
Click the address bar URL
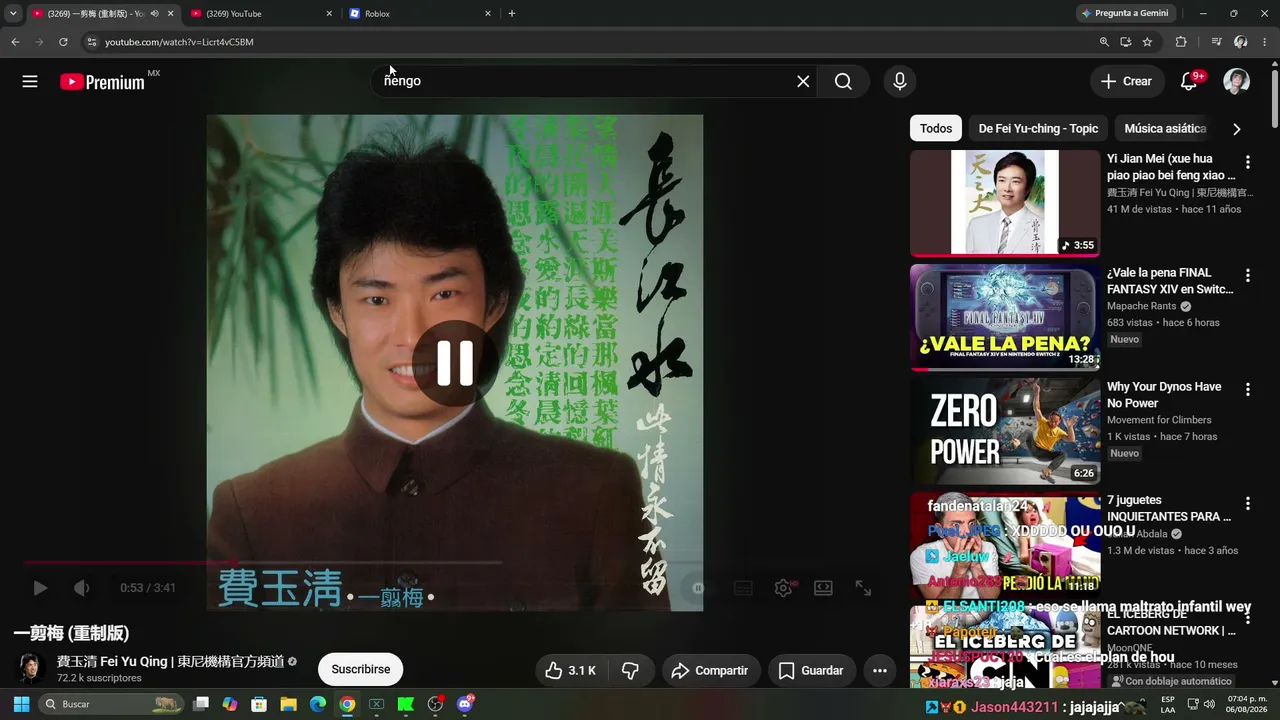[179, 42]
